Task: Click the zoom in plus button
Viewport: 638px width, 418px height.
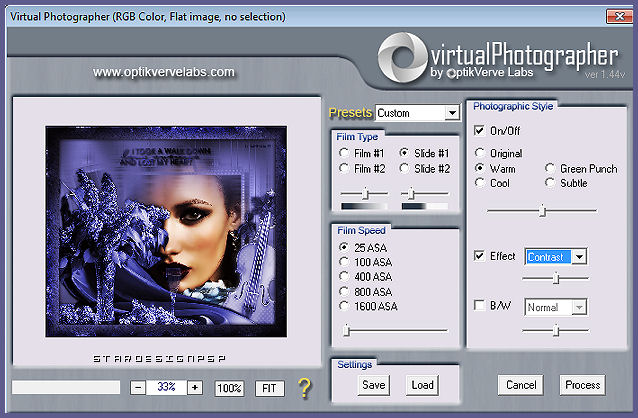Action: point(195,387)
